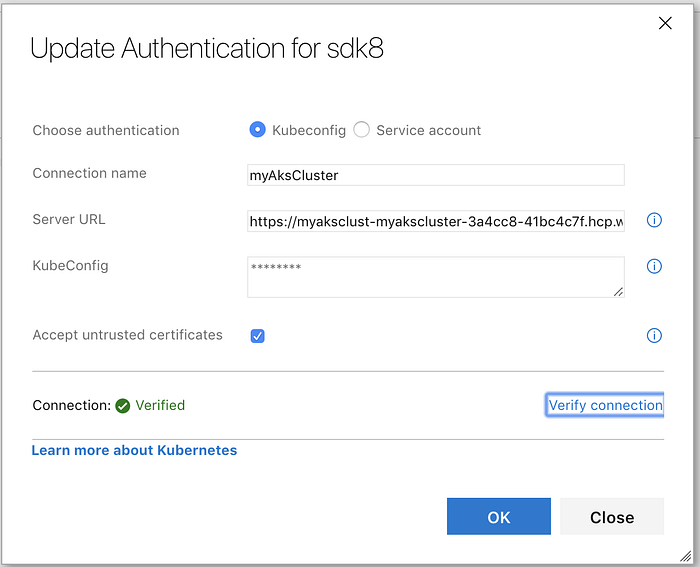Show info for Accept untrusted certificates

654,335
